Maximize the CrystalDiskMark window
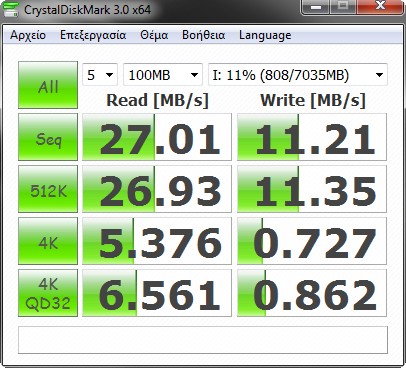 point(343,7)
